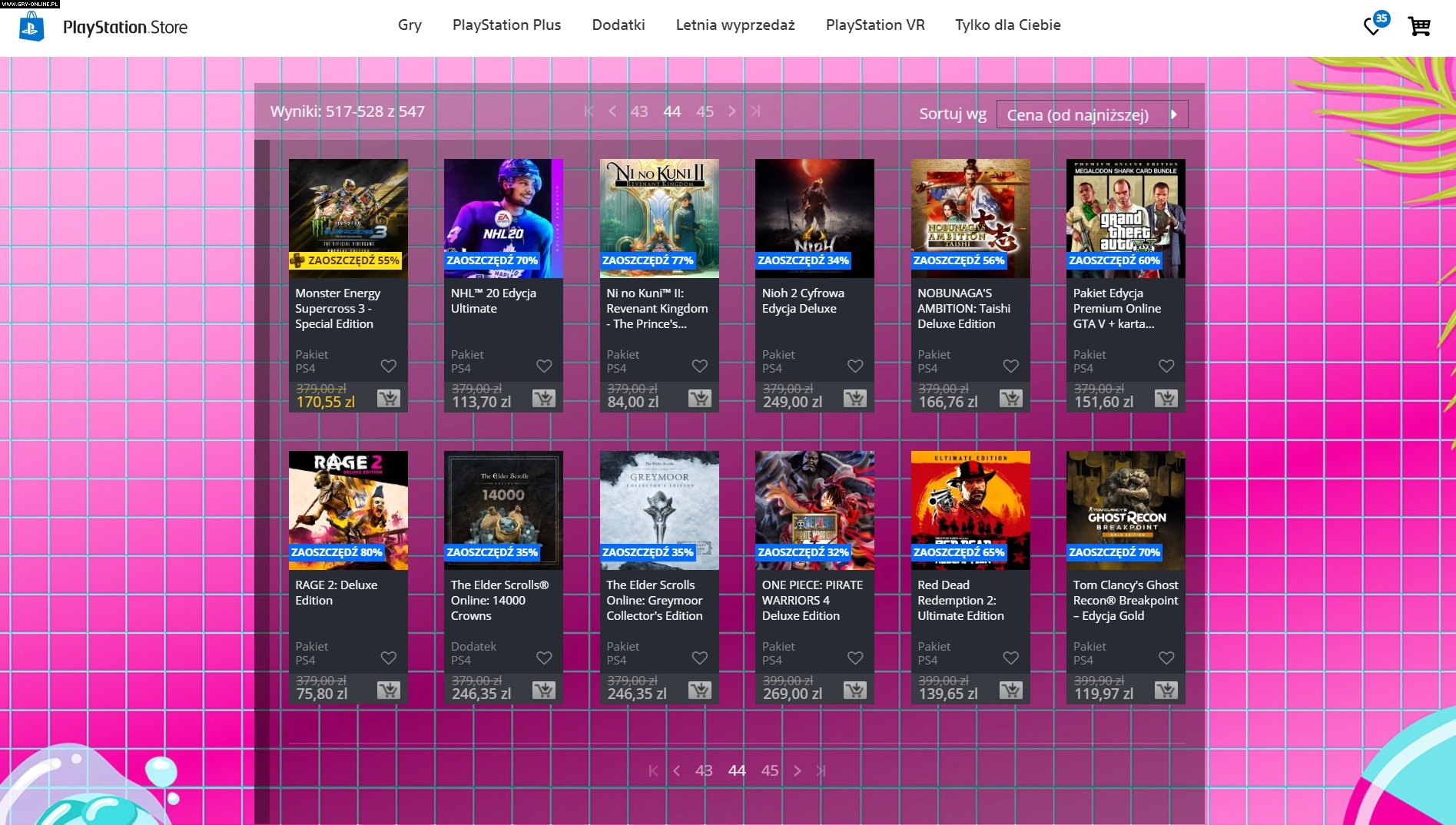
Task: Open the shopping cart icon in header
Action: tap(1418, 26)
